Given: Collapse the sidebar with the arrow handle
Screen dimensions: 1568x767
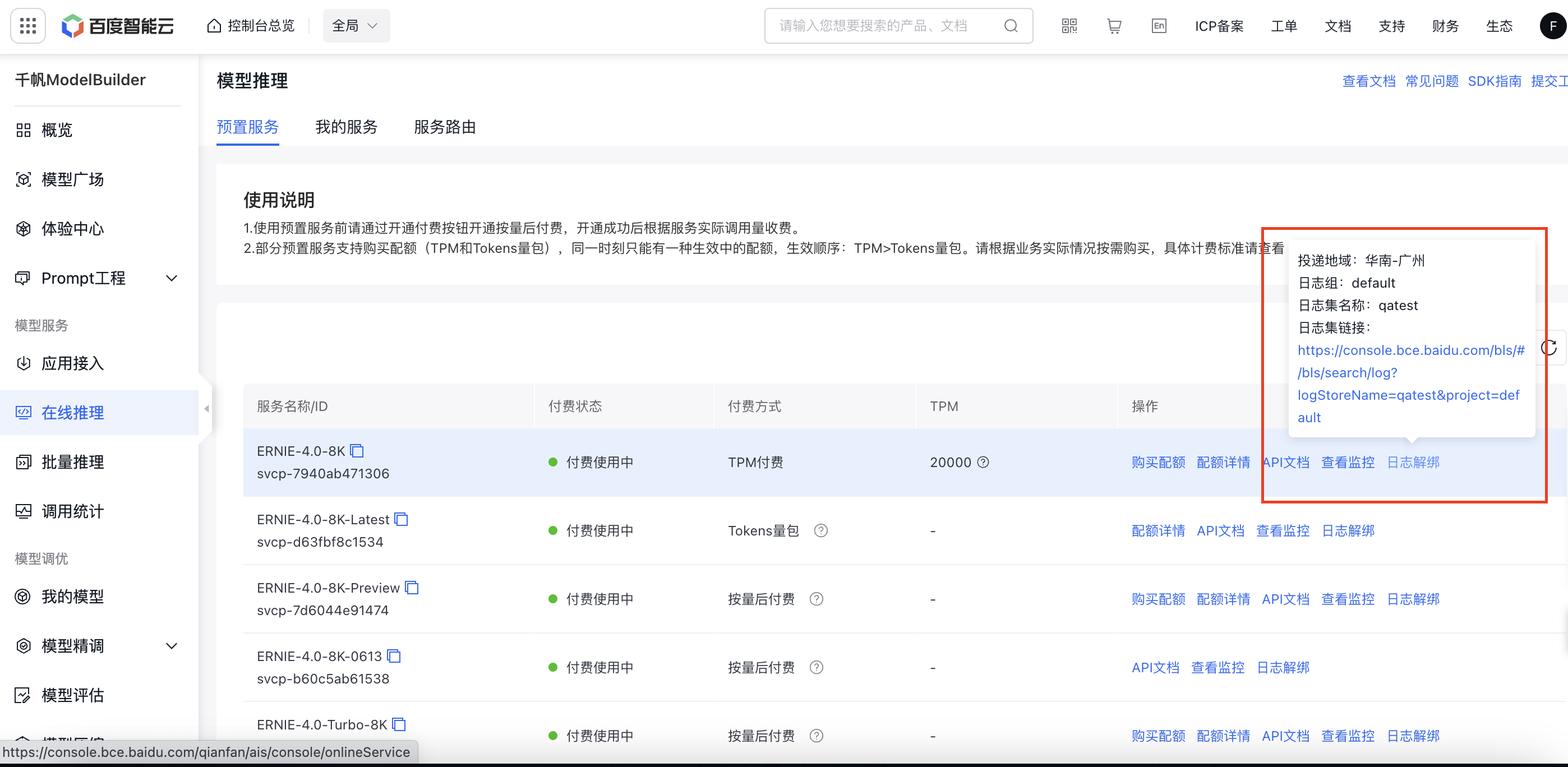Looking at the screenshot, I should pos(206,409).
